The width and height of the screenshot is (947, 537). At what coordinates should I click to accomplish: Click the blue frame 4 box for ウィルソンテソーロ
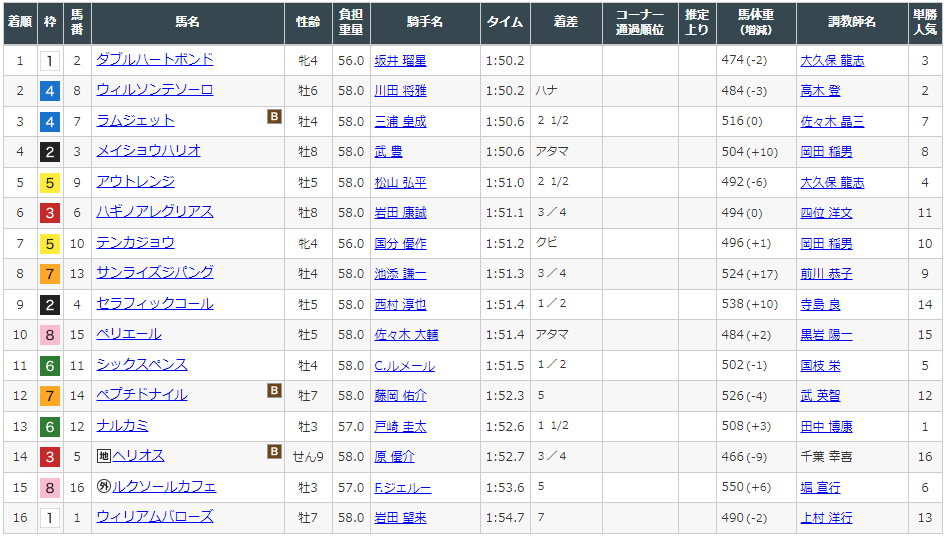coord(50,91)
